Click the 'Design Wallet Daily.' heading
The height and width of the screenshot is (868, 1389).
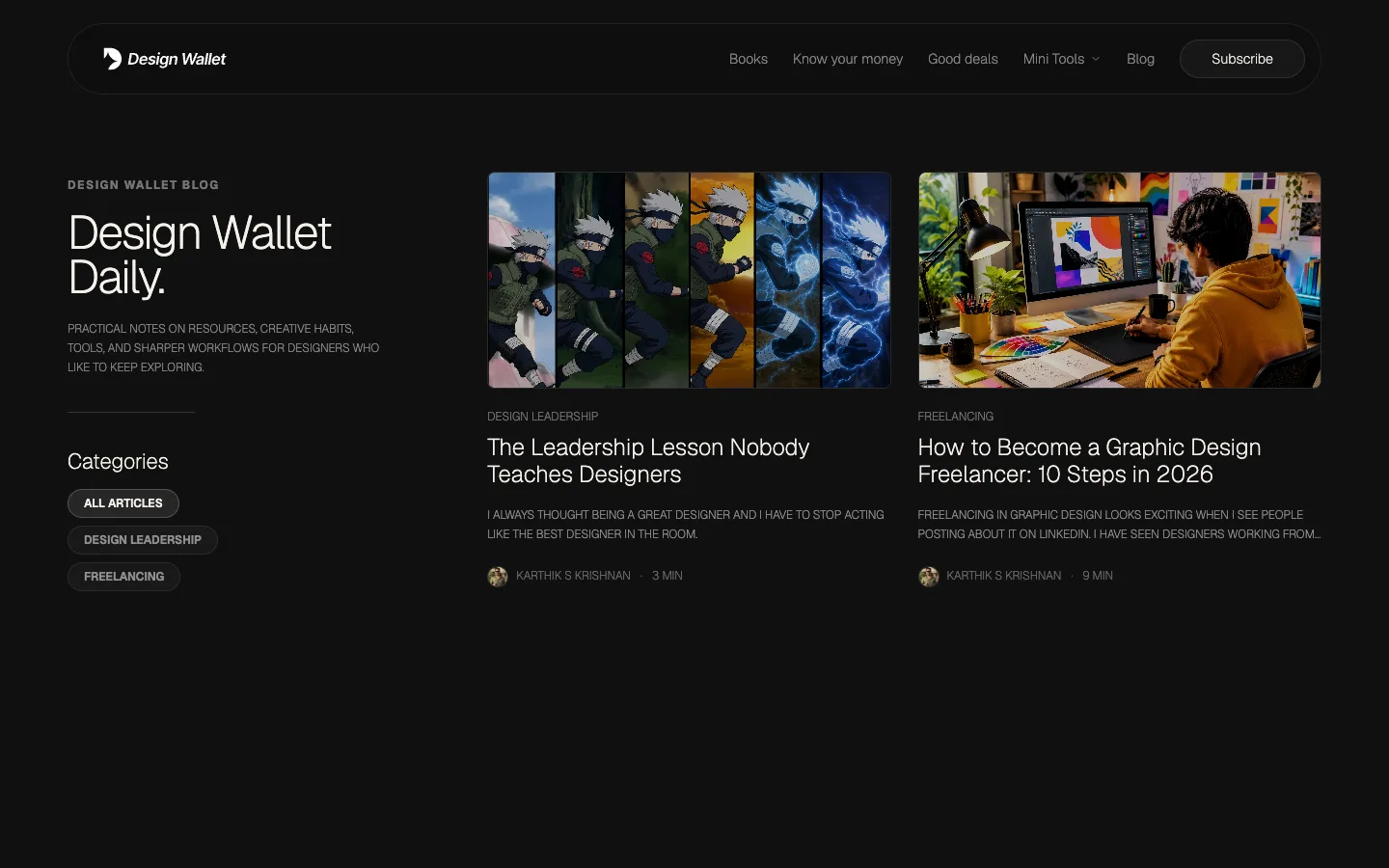point(200,256)
